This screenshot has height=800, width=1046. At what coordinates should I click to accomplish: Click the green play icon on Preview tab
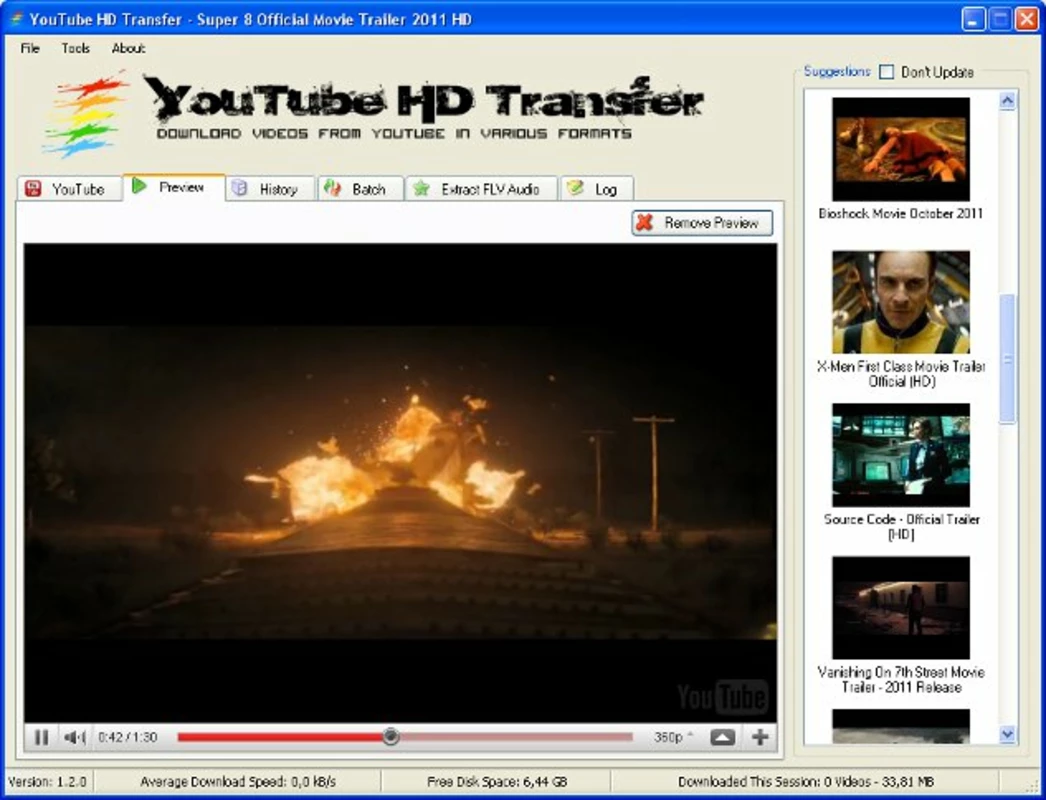pos(139,186)
